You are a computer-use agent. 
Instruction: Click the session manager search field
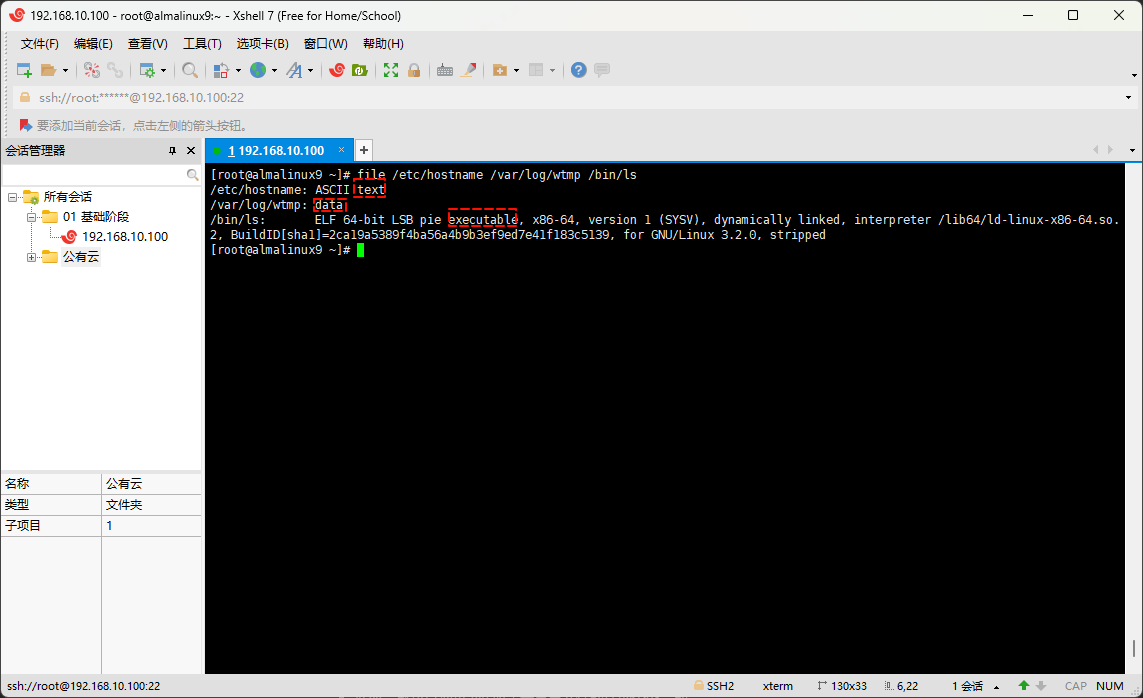pos(94,174)
